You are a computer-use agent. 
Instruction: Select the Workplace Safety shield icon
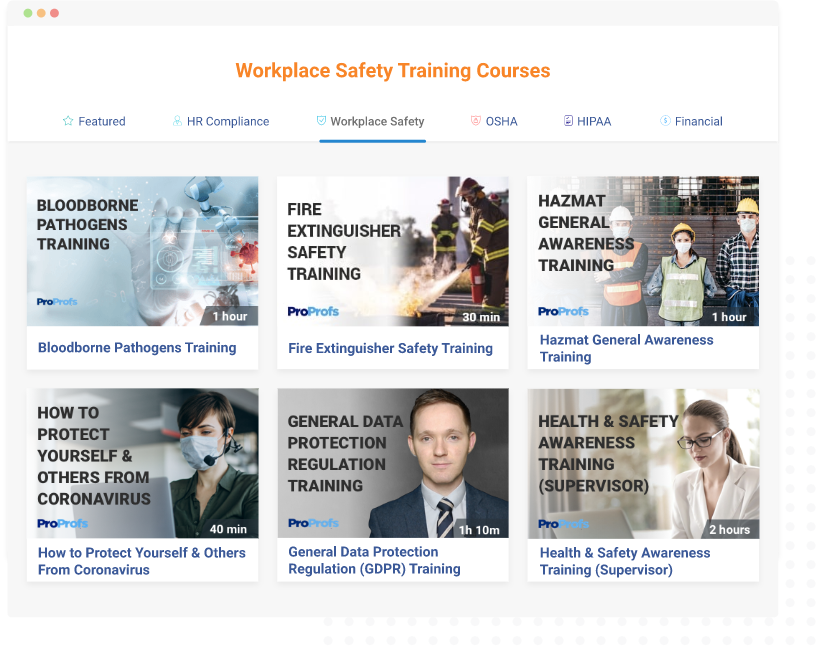[321, 120]
